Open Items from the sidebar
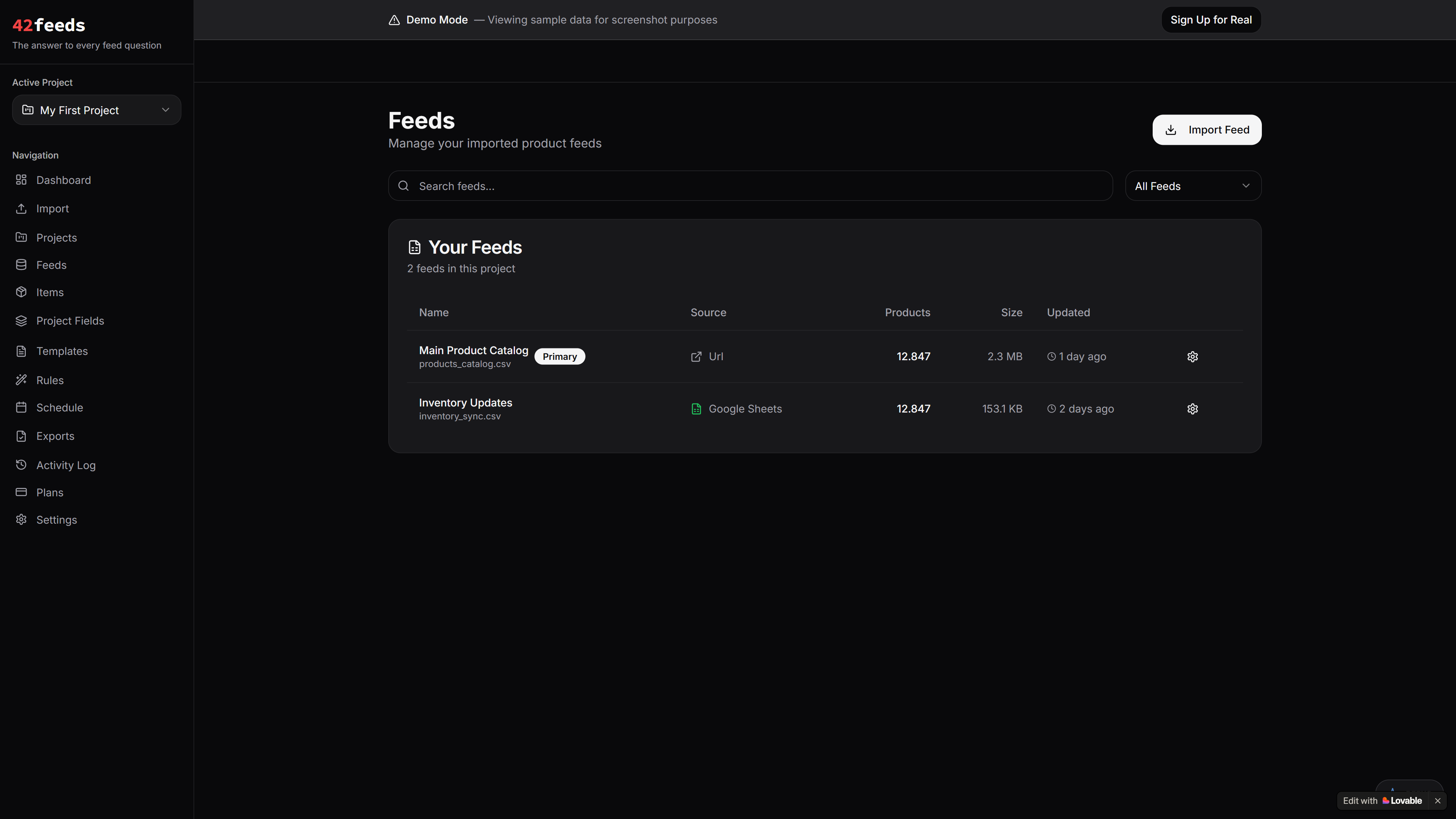 [50, 292]
